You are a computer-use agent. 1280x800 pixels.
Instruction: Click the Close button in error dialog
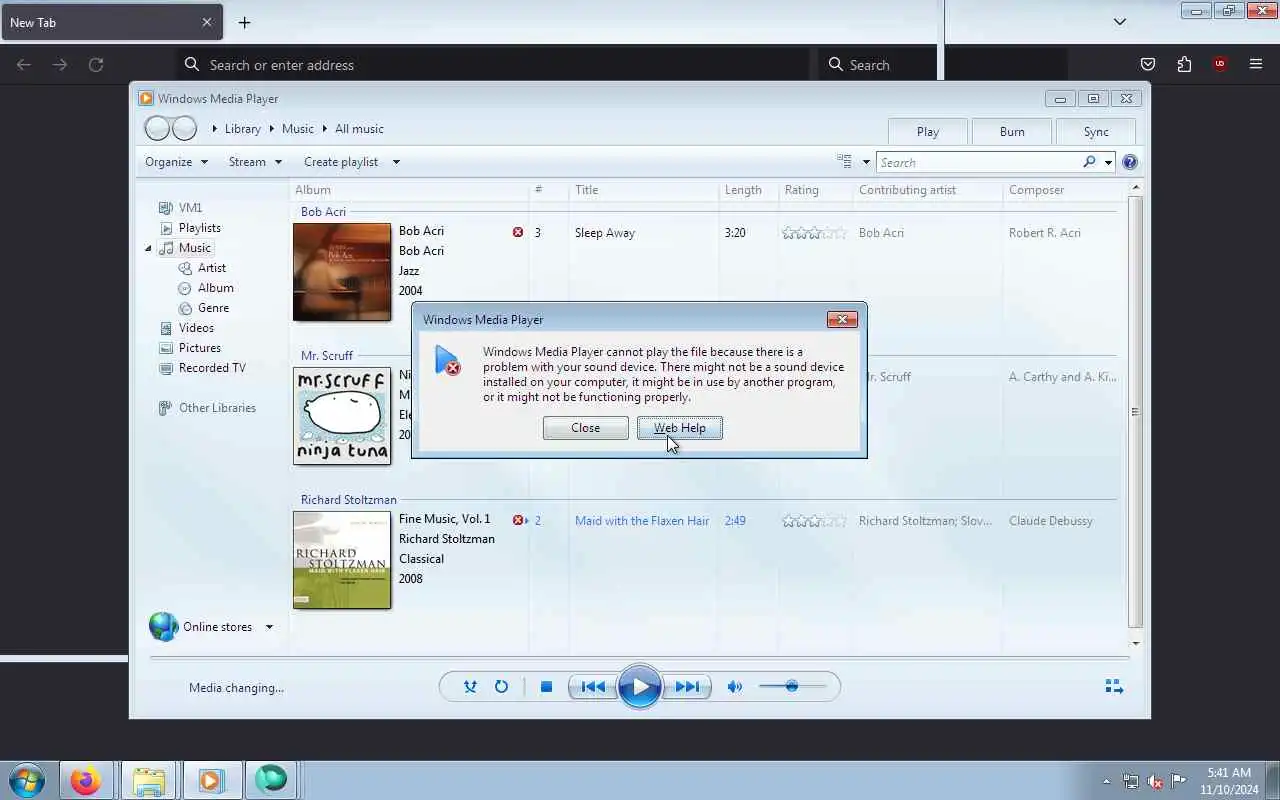point(585,428)
